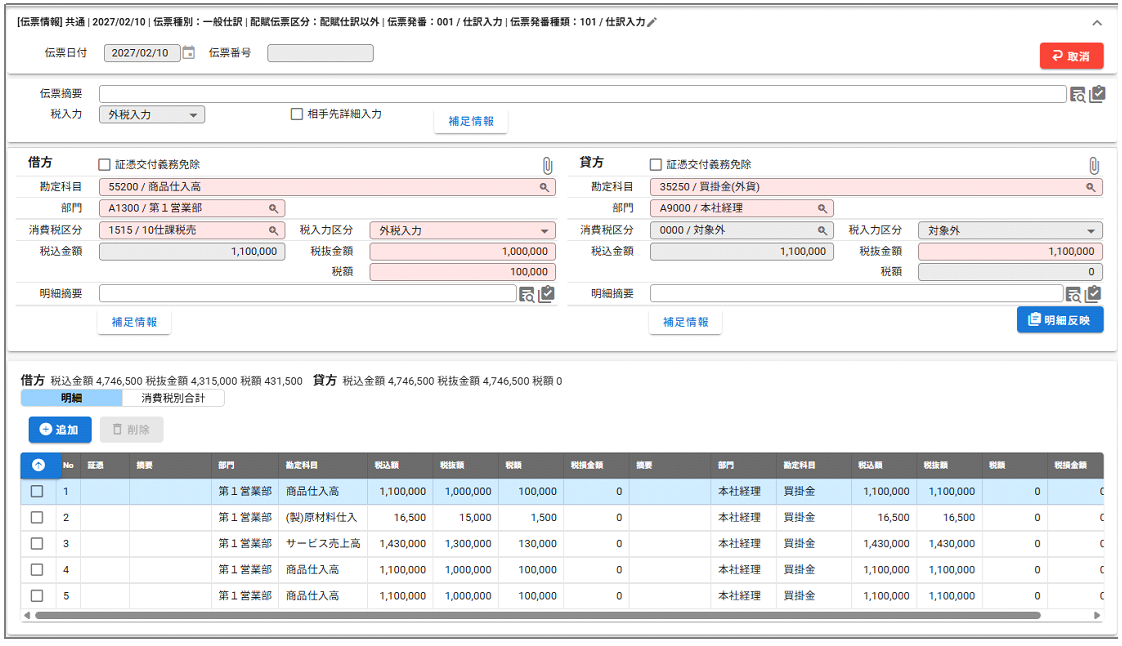Click the red 取消 button
The height and width of the screenshot is (646, 1122).
(1071, 56)
